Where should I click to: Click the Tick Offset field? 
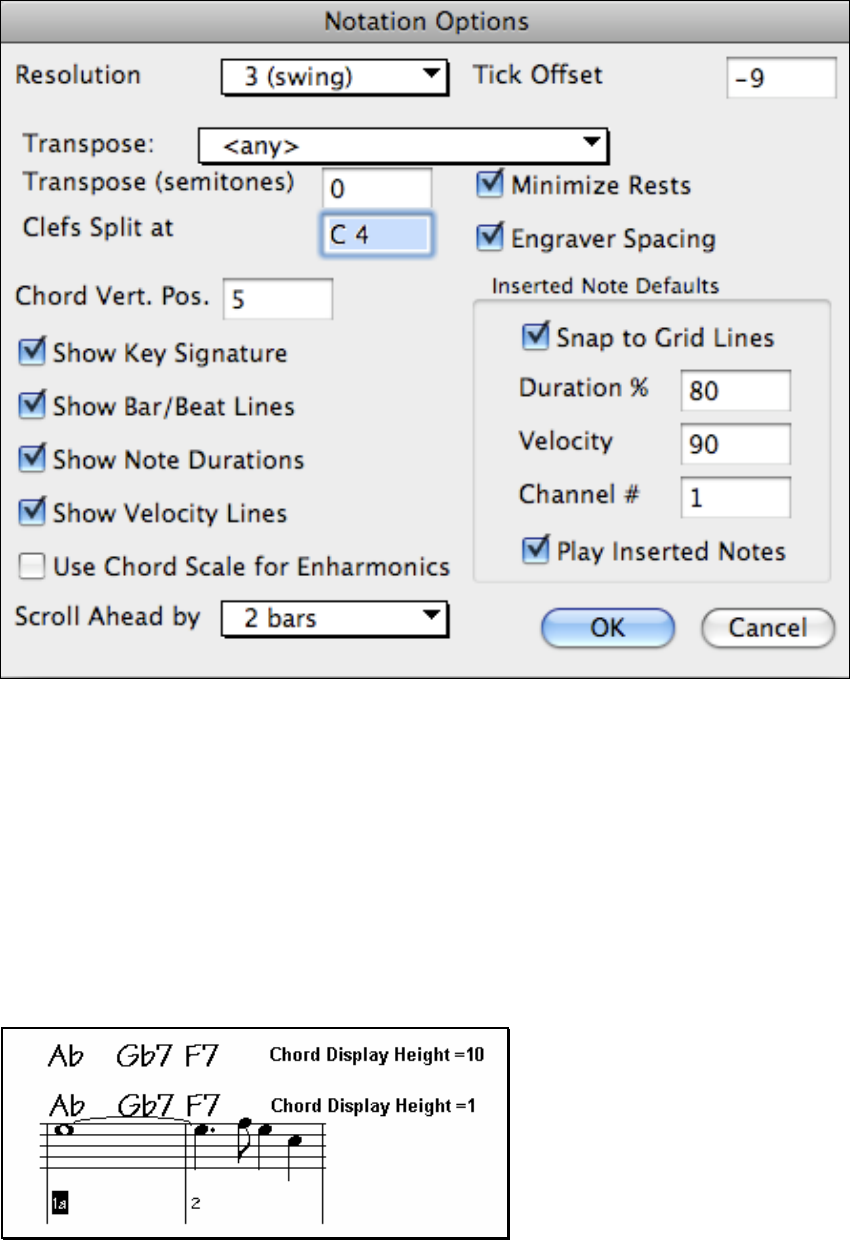tap(780, 78)
